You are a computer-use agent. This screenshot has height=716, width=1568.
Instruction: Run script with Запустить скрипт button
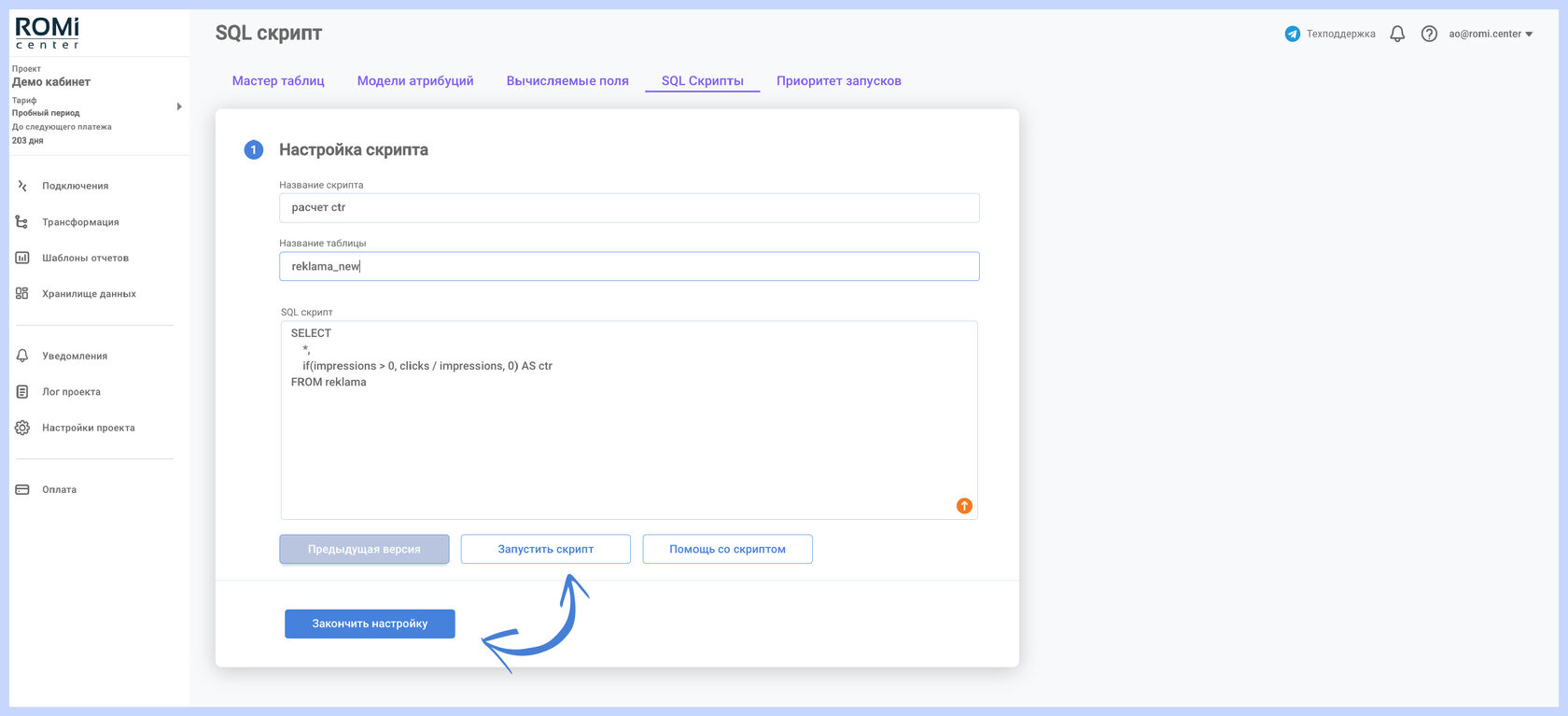(546, 549)
